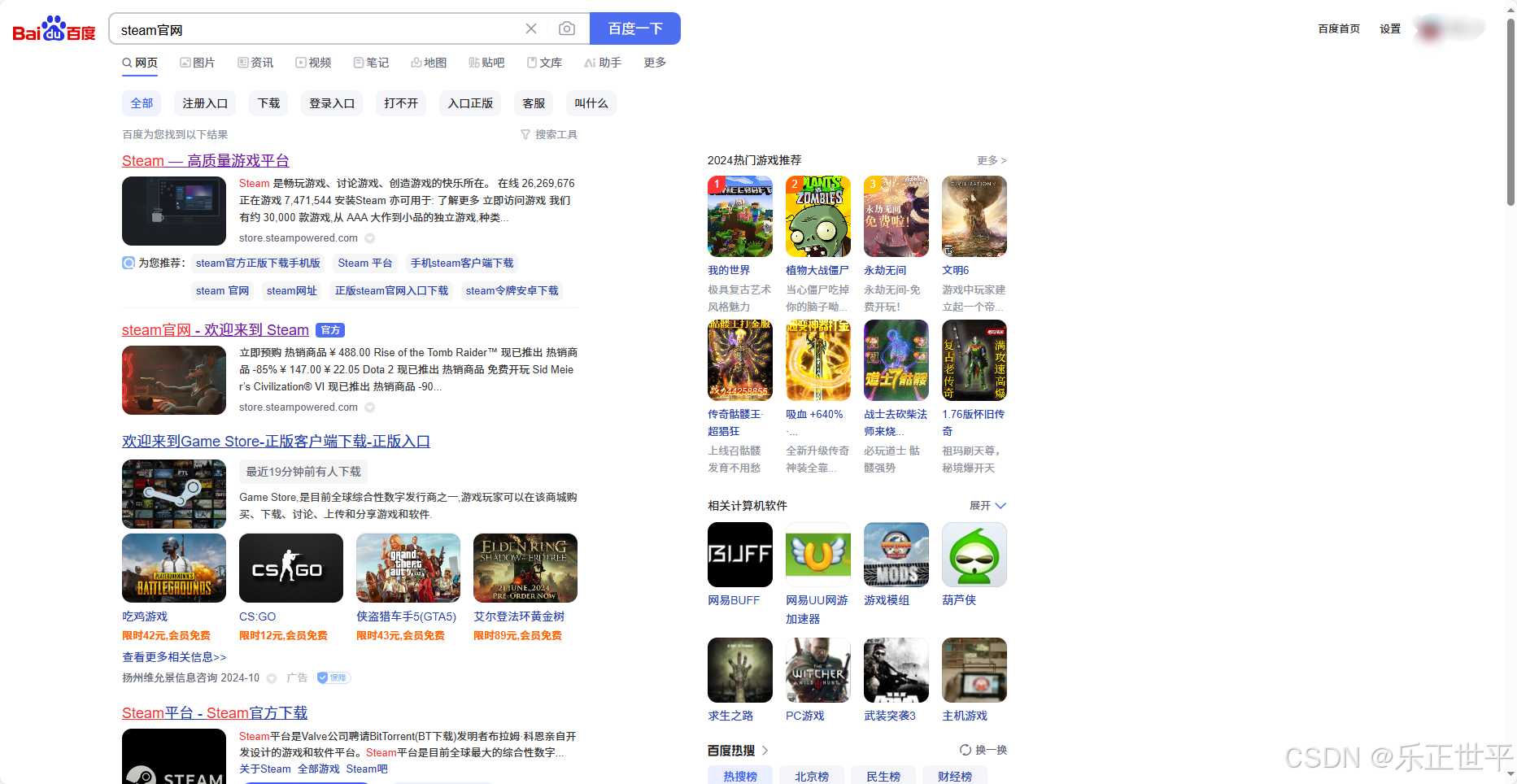Refresh 百度热搜 with 换一换
The width and height of the screenshot is (1517, 784).
tap(983, 750)
